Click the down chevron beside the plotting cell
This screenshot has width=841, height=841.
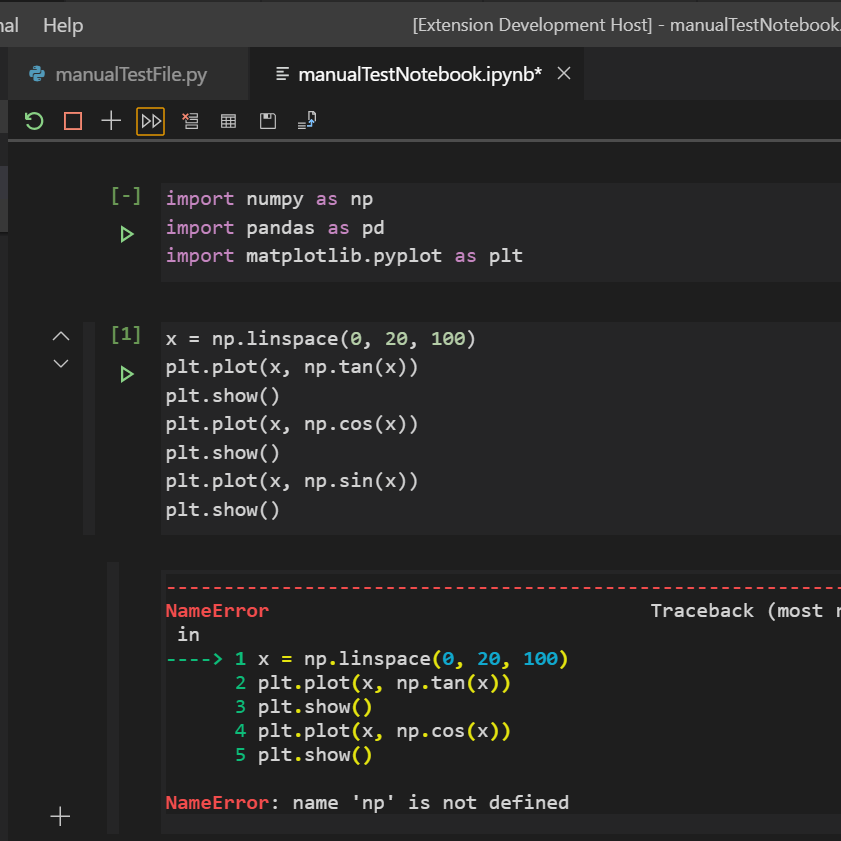coord(60,364)
